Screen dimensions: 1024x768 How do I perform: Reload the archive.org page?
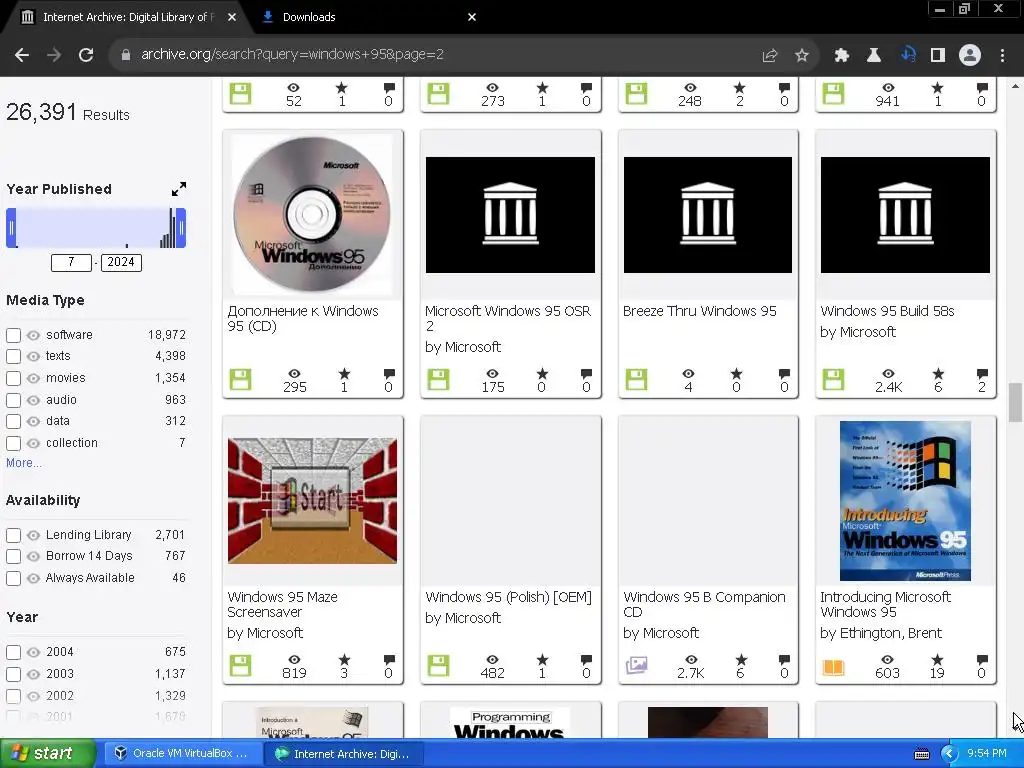86,55
